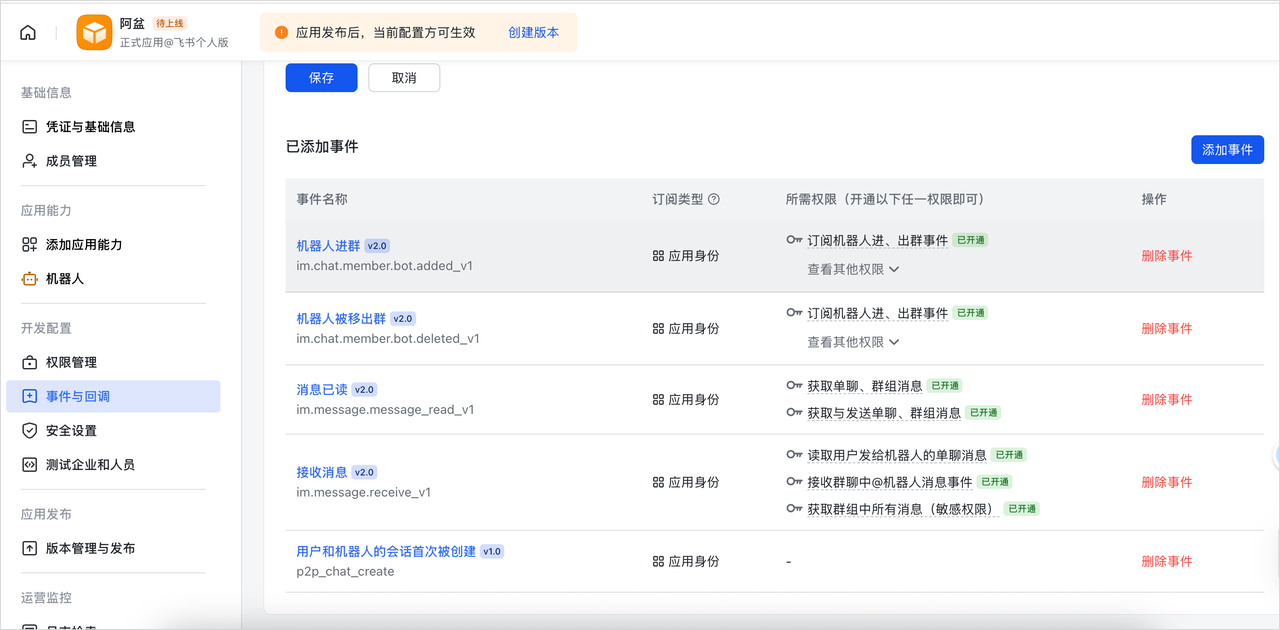Click the 保存 button

(x=321, y=78)
